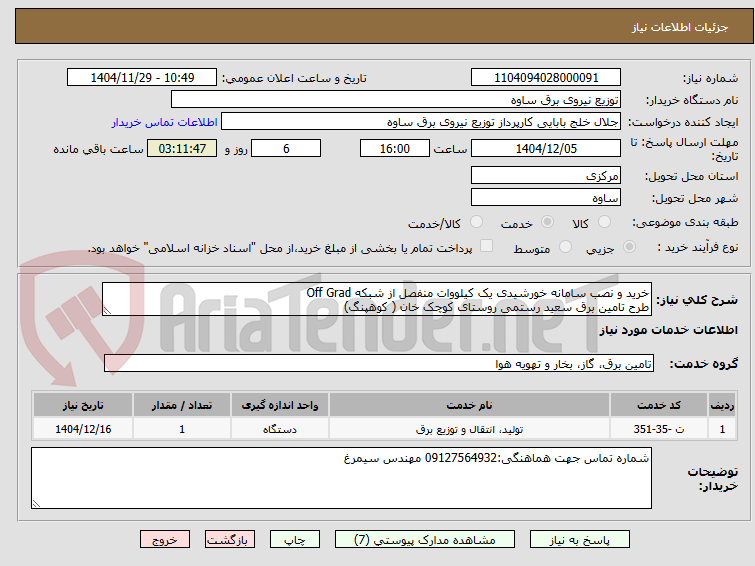Click the توضیحات خریدار notes textarea
This screenshot has height=566, width=755.
coord(341,478)
